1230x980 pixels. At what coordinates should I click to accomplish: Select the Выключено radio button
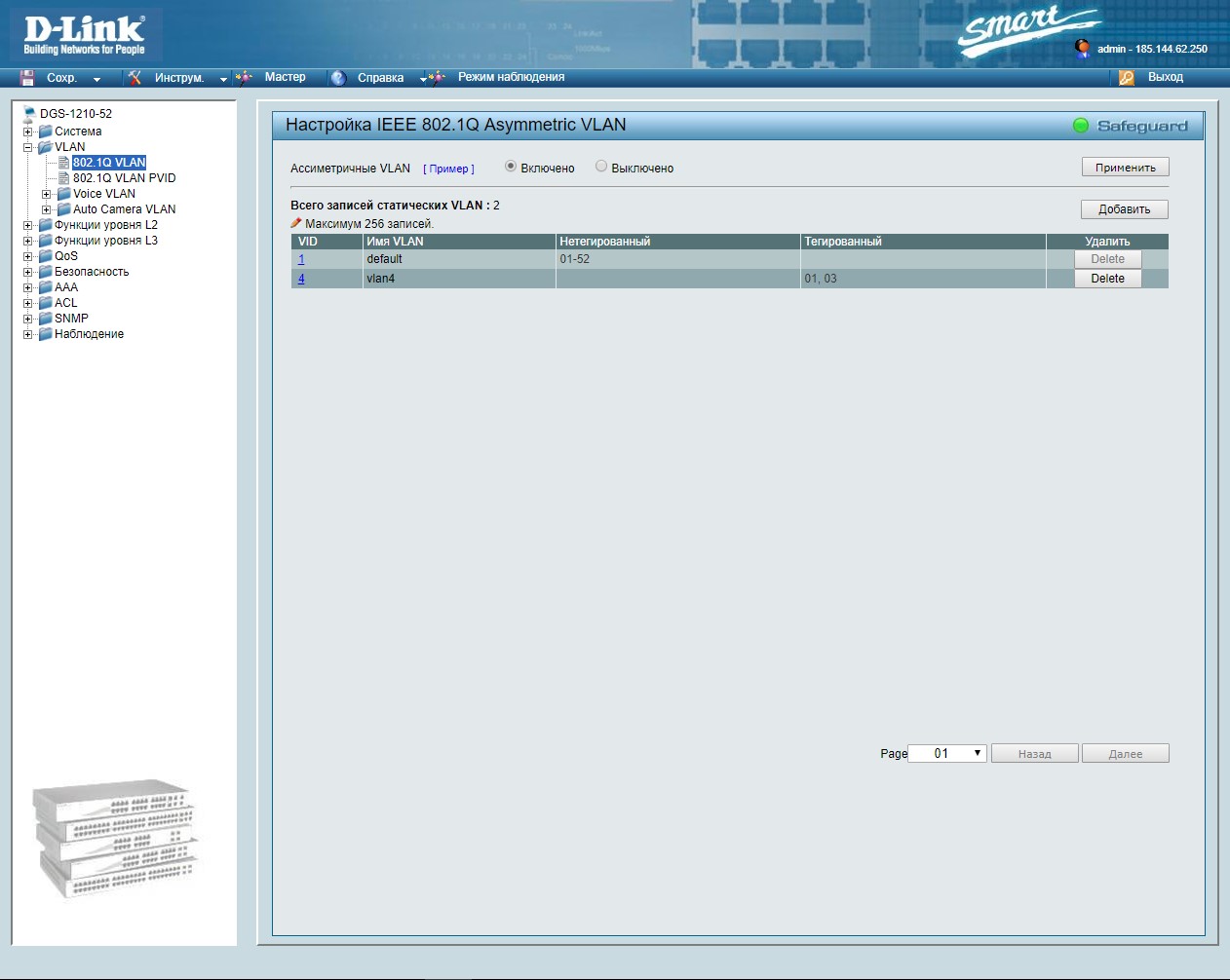601,167
